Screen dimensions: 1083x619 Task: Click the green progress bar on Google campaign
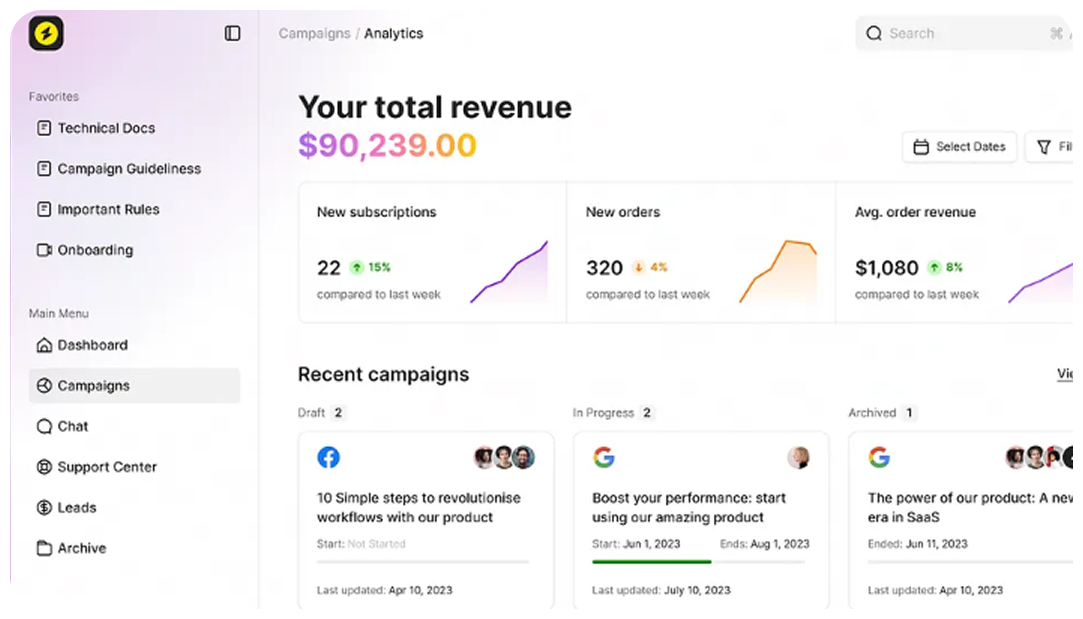click(x=651, y=562)
